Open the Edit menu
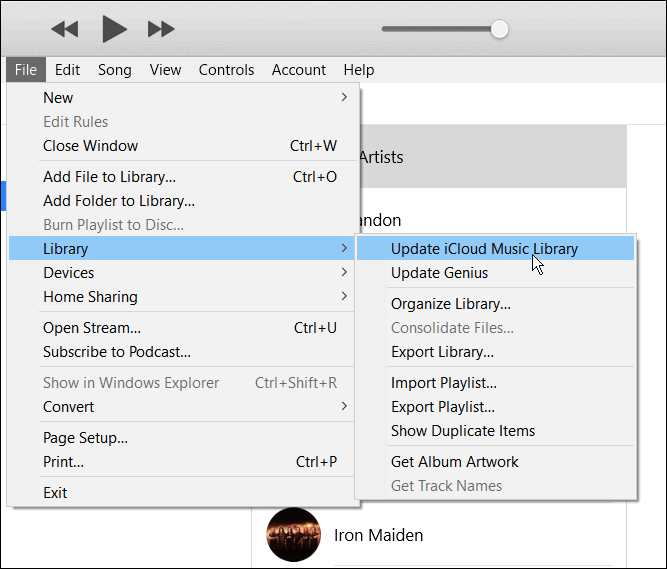 67,70
